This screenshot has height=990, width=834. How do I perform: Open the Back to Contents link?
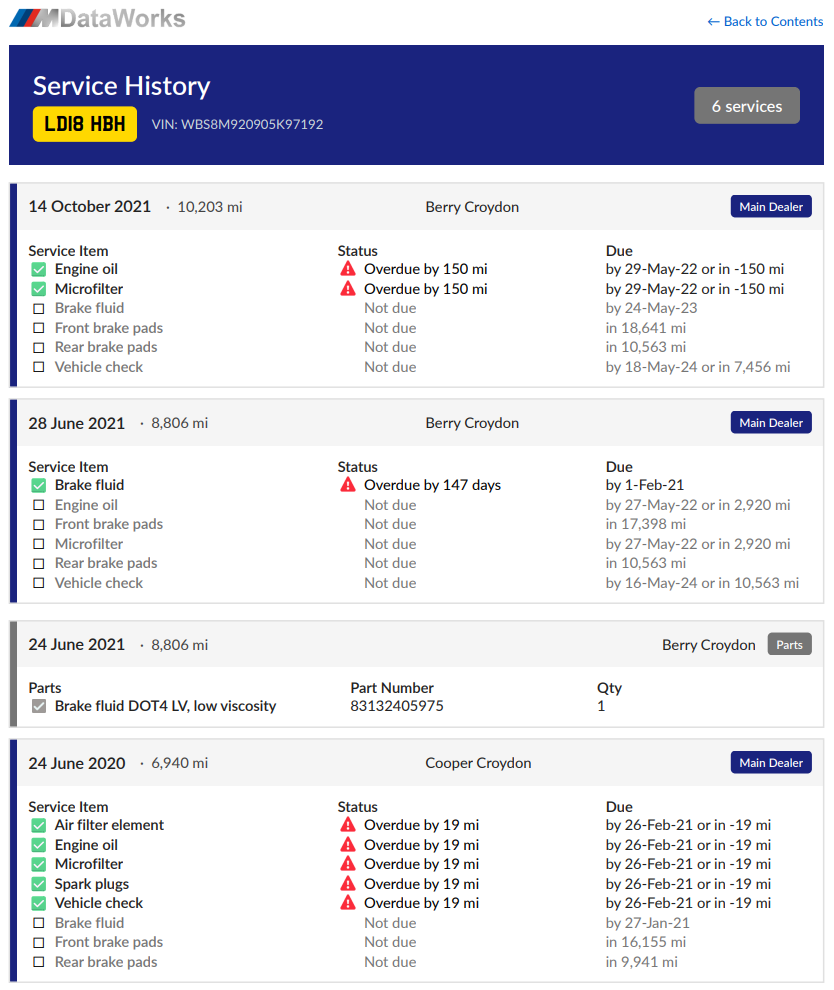coord(764,21)
